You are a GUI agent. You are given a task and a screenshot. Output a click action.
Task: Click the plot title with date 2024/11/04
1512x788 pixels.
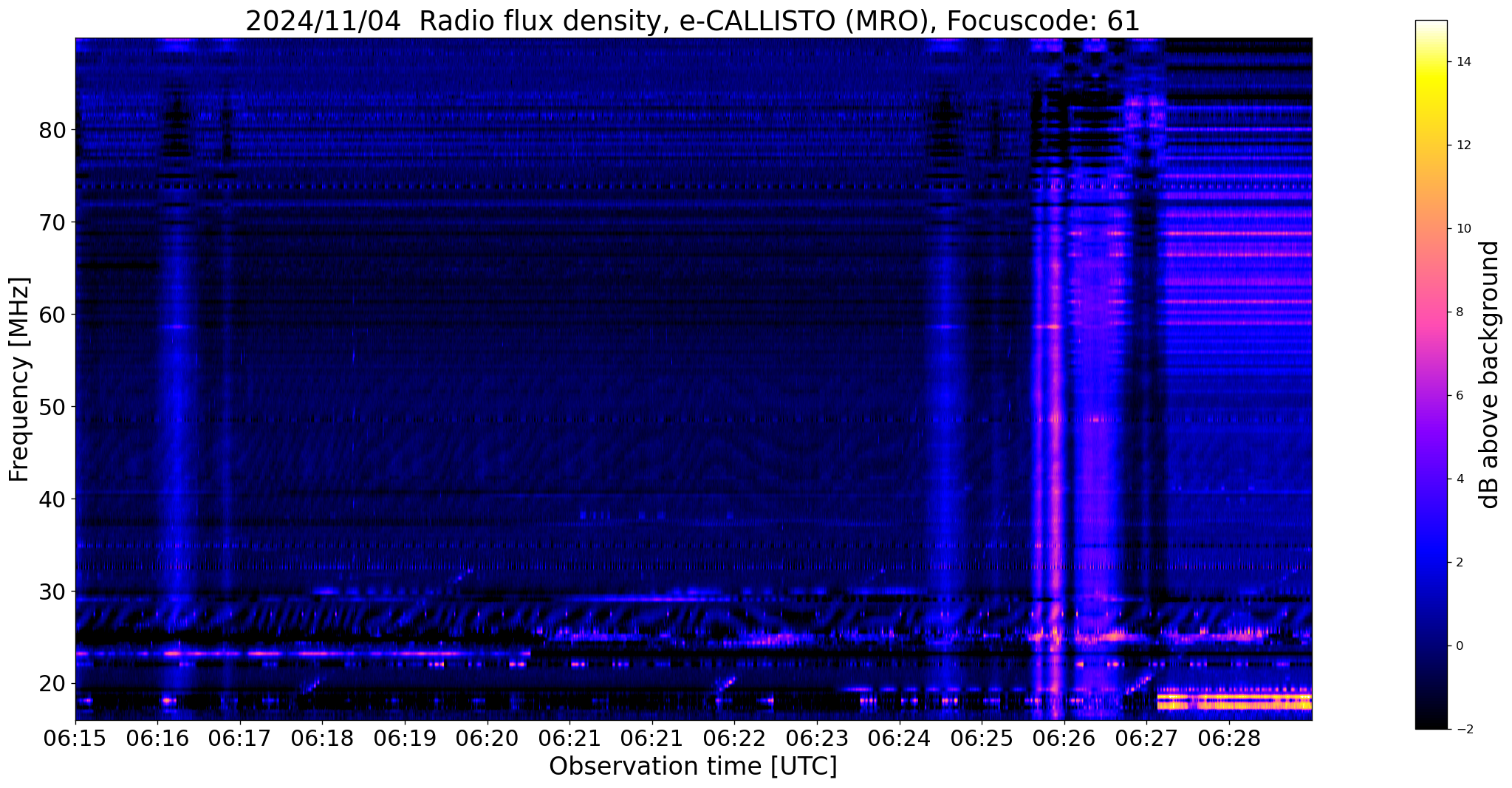(x=693, y=21)
